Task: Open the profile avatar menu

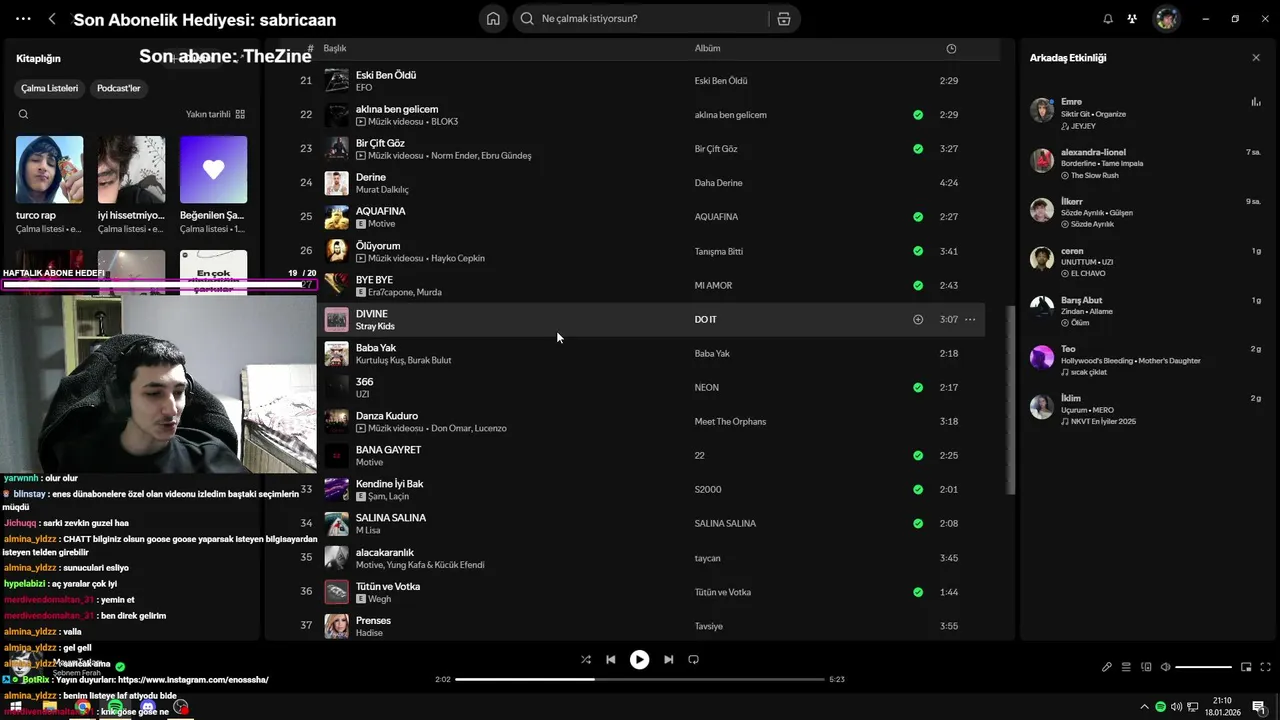Action: coord(1166,18)
